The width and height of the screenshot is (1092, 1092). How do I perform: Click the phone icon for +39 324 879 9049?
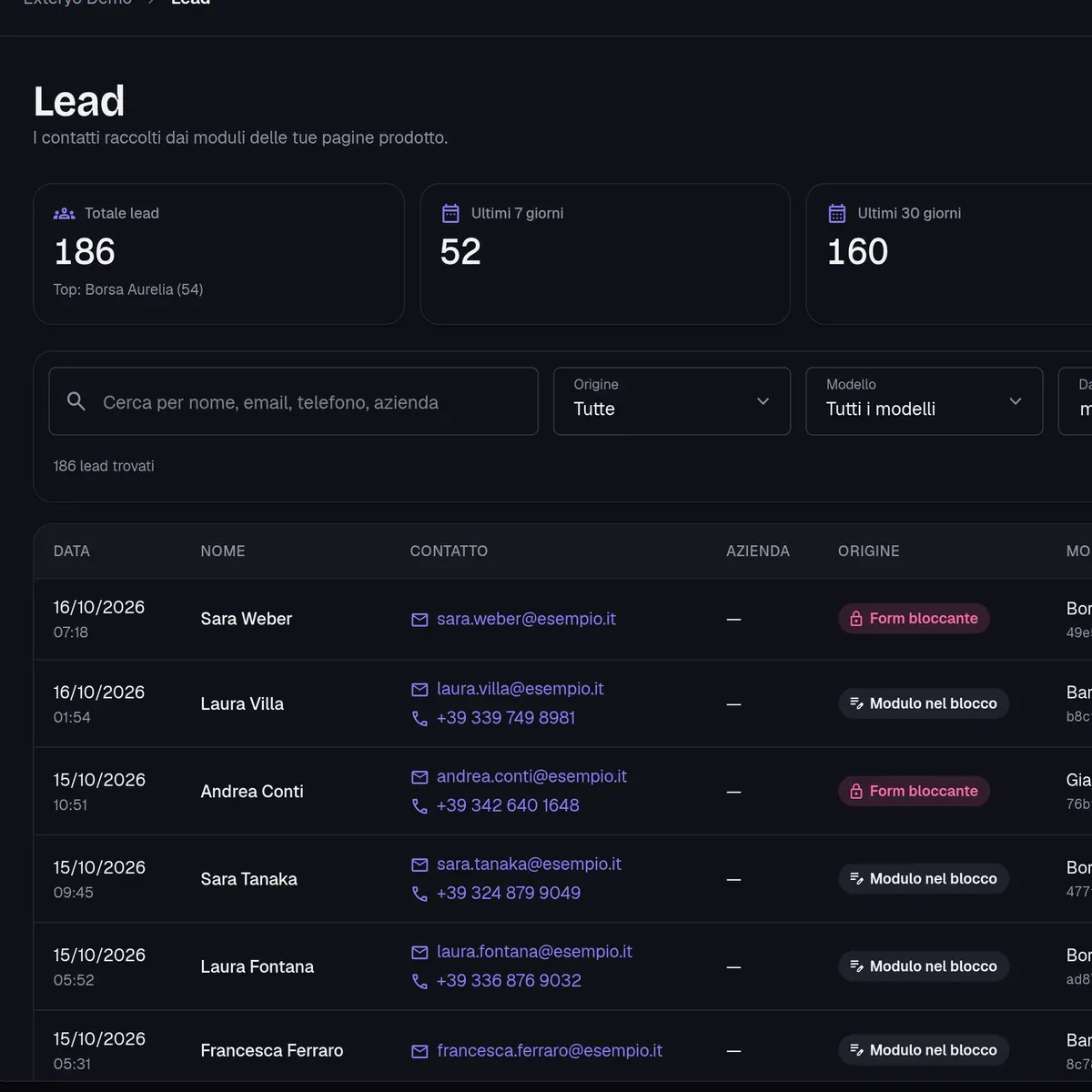coord(420,894)
